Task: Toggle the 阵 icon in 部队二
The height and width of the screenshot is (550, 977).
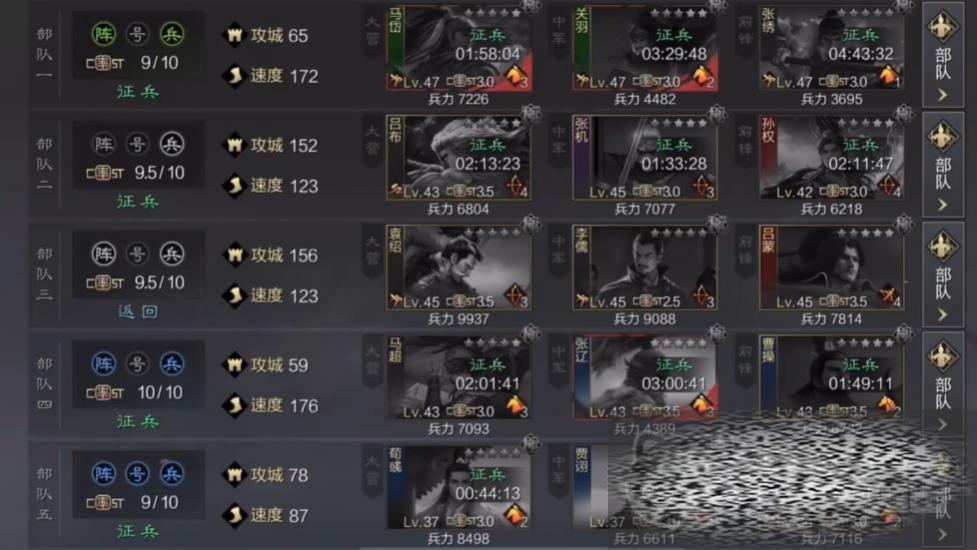Action: 103,145
